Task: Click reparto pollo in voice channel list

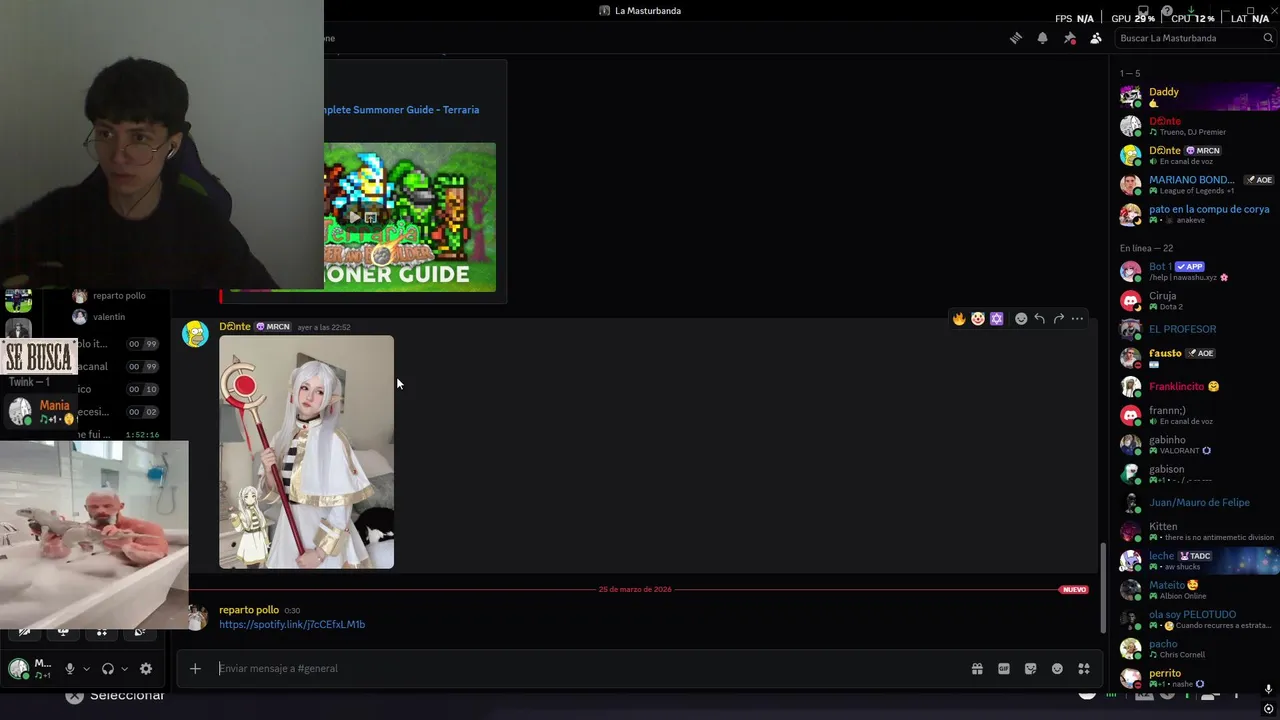Action: pyautogui.click(x=119, y=296)
